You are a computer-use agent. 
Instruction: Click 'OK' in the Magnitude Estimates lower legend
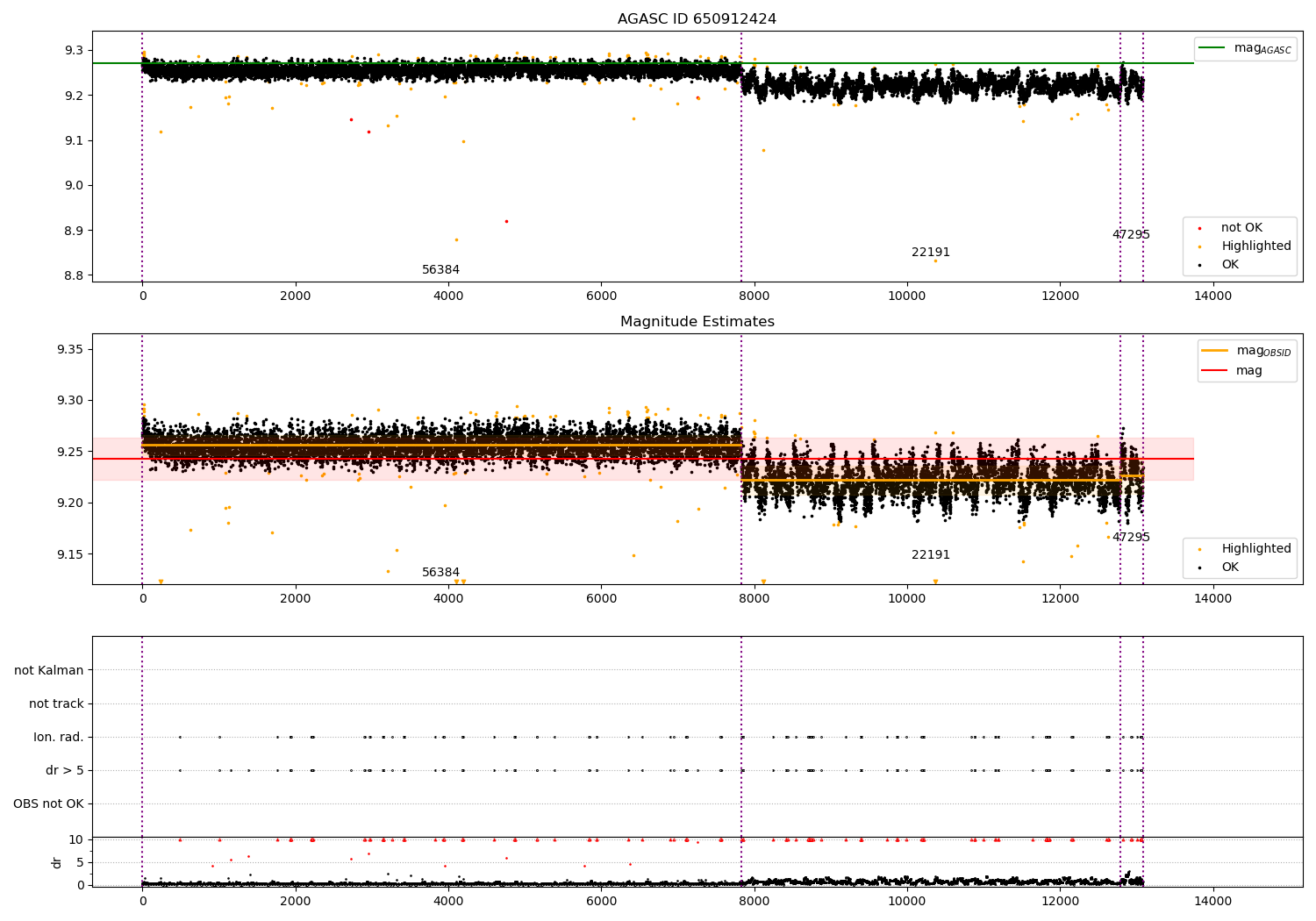(1230, 568)
